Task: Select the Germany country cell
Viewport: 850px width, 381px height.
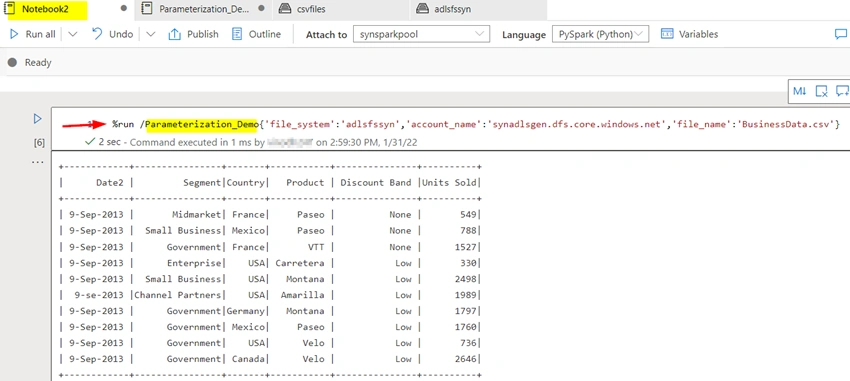Action: coord(246,311)
